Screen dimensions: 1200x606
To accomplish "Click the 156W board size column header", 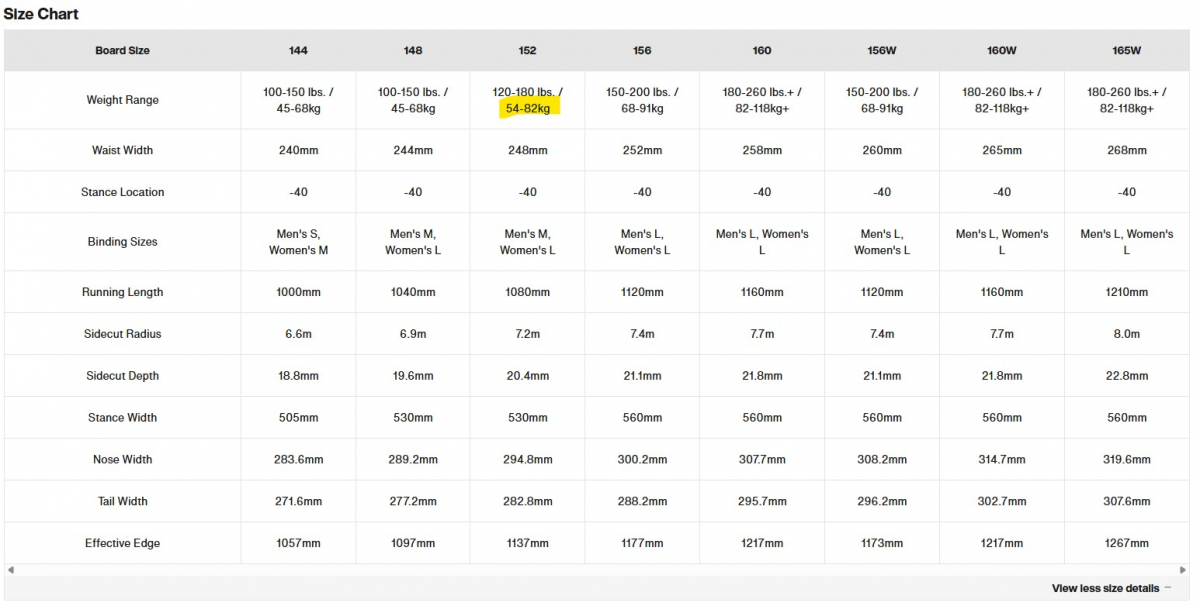I will pyautogui.click(x=882, y=50).
